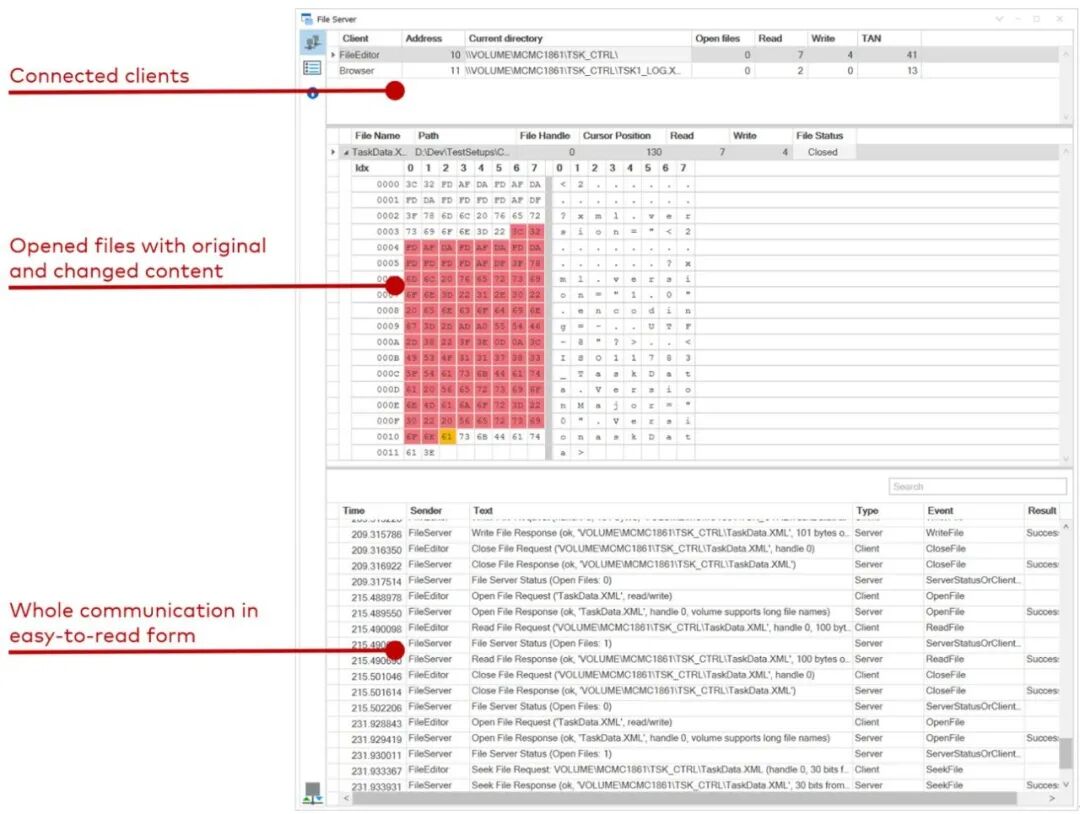This screenshot has height=814, width=1080.
Task: Sort files by the File Name header
Action: click(x=377, y=136)
